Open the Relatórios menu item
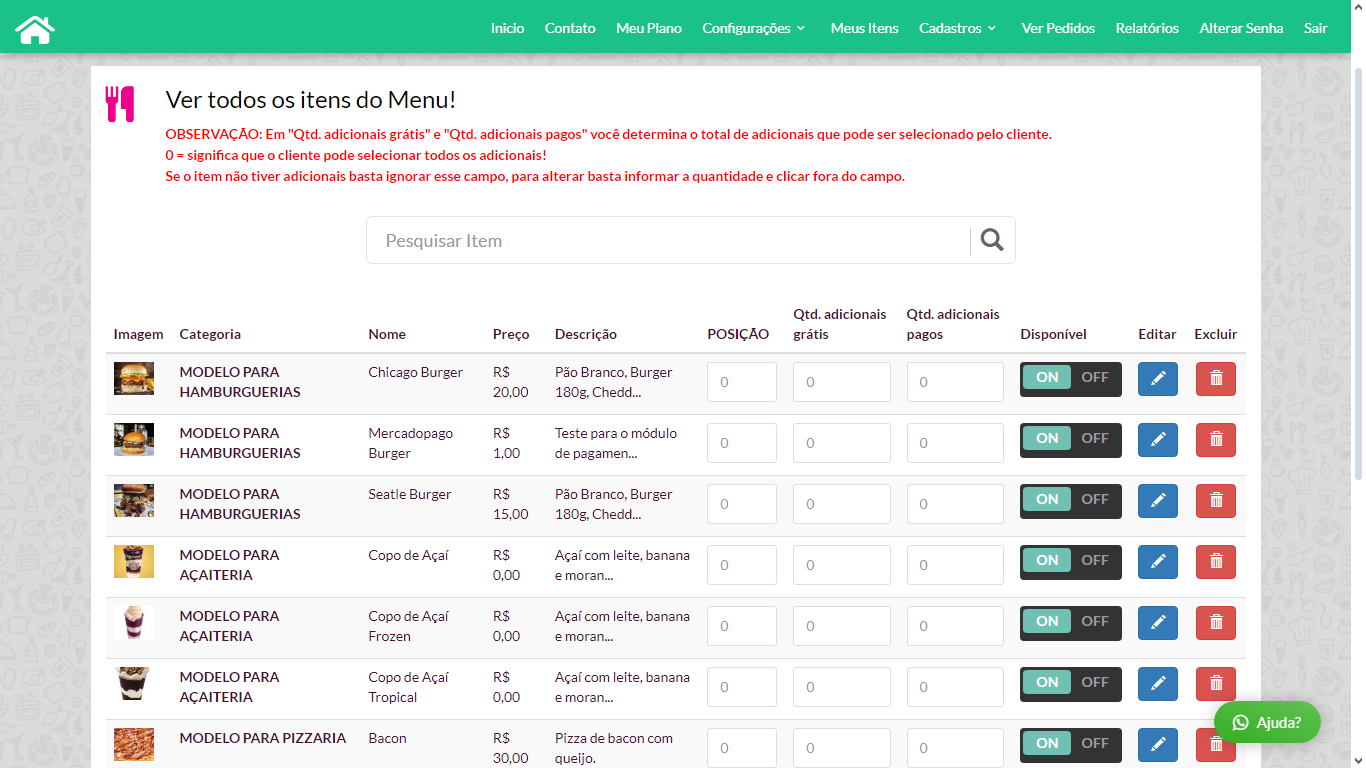 1146,28
